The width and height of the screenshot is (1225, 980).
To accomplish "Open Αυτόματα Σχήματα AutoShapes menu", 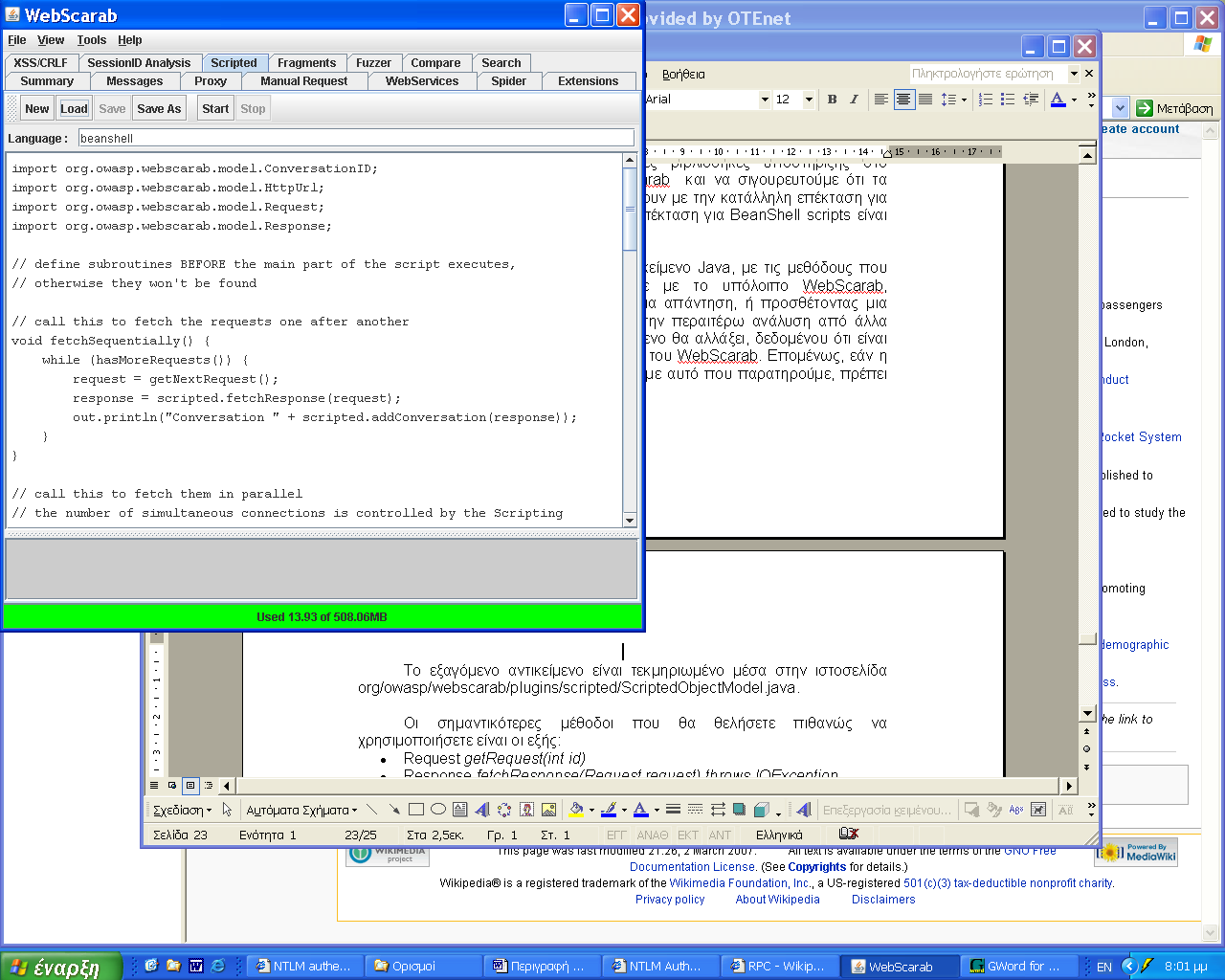I will pyautogui.click(x=301, y=810).
